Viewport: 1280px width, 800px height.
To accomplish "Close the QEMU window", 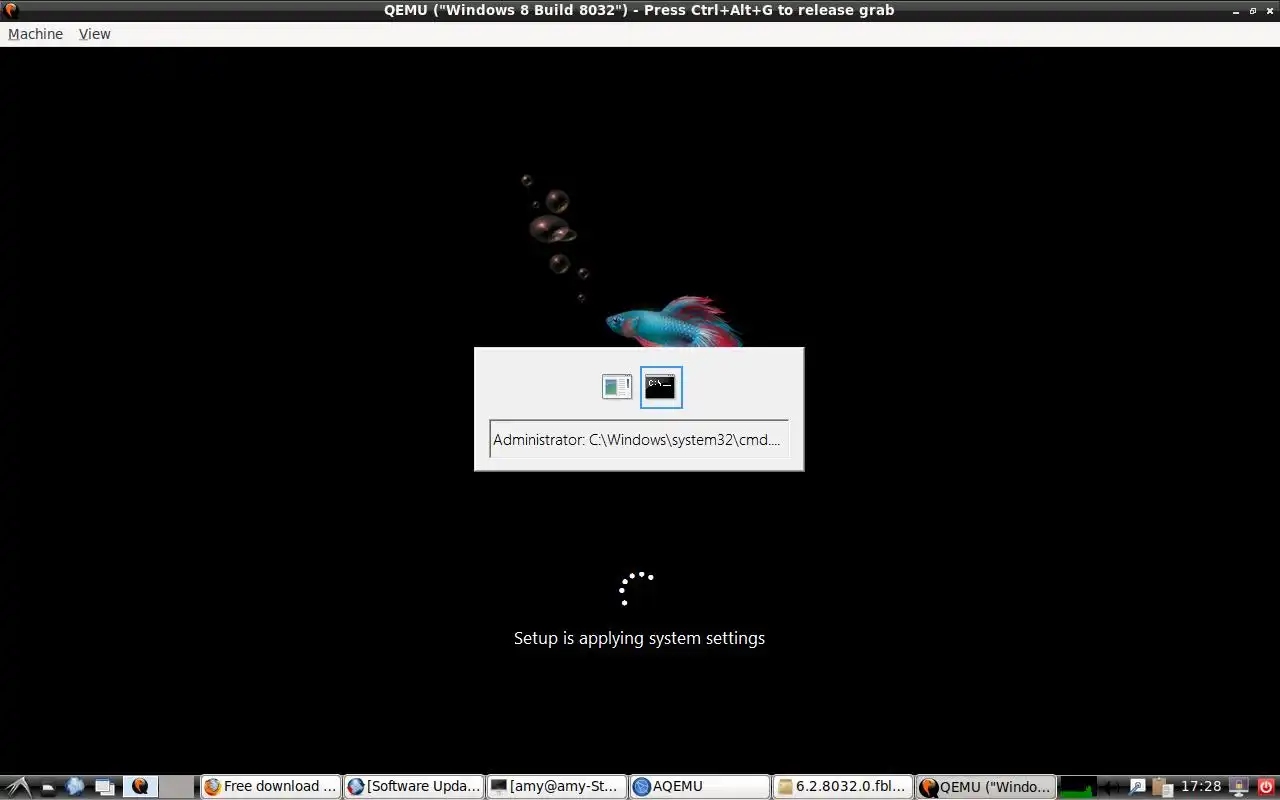I will (x=1270, y=10).
